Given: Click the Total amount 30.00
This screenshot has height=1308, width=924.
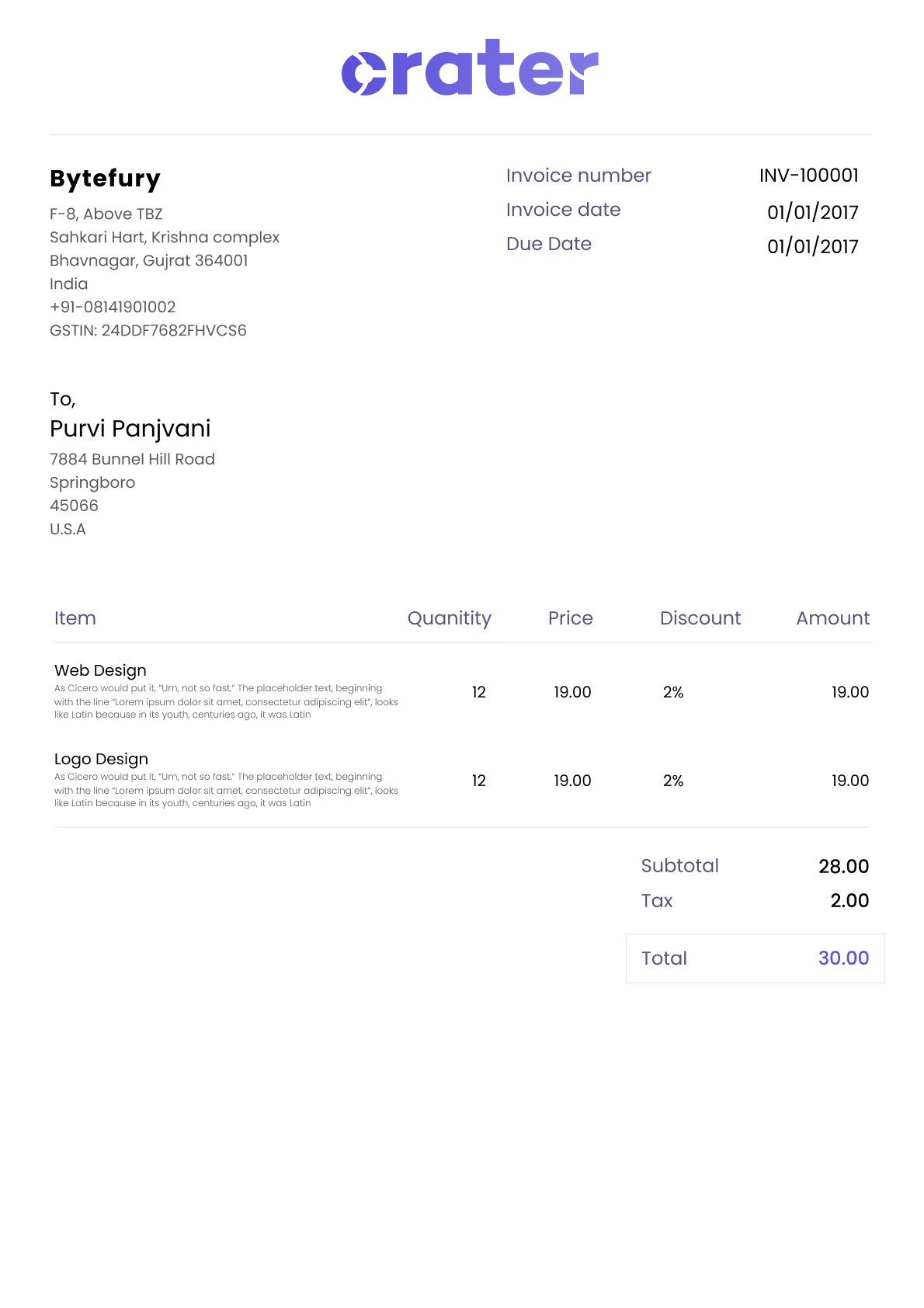Looking at the screenshot, I should [x=843, y=958].
